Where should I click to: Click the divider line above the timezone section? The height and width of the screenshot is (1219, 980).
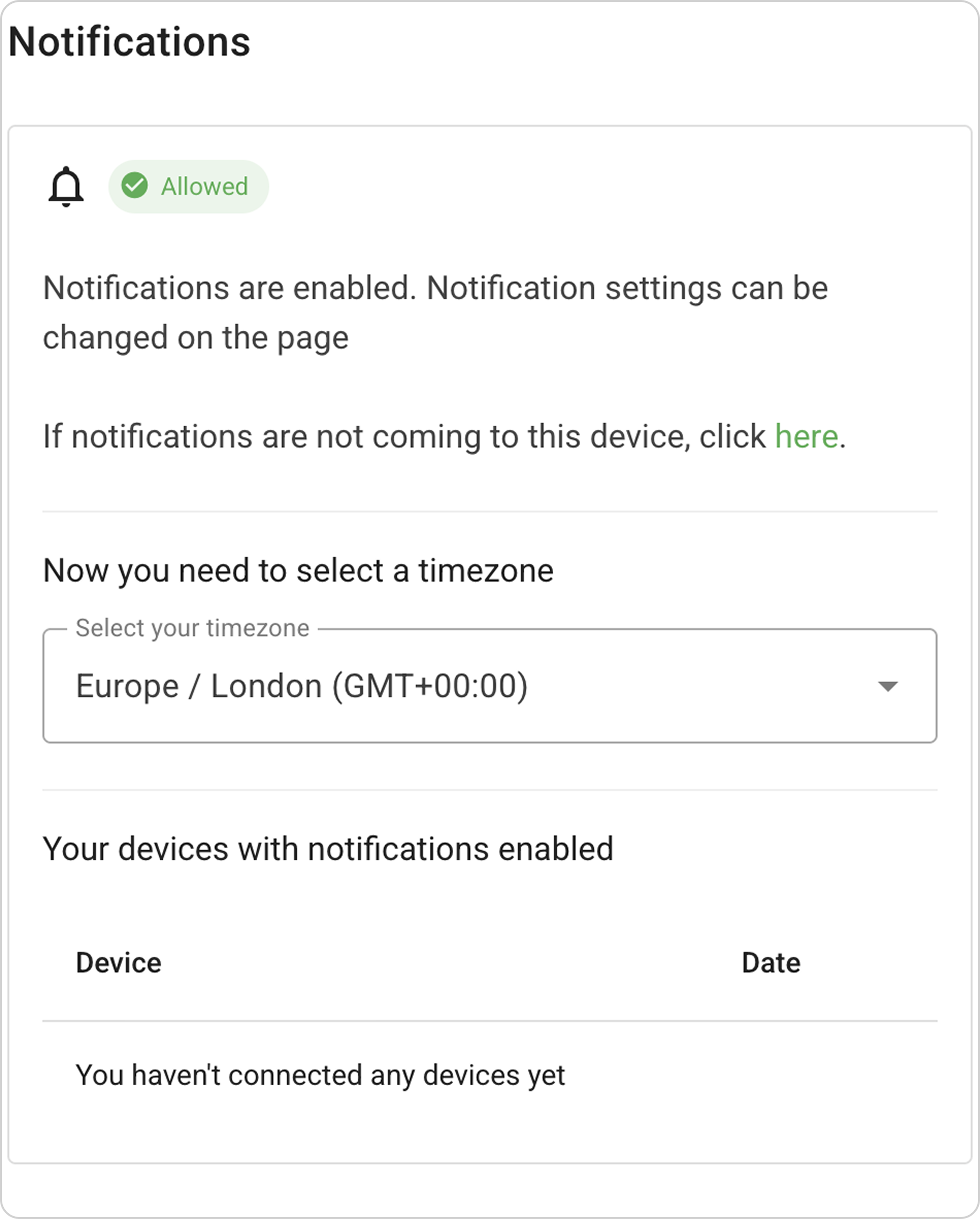[490, 512]
